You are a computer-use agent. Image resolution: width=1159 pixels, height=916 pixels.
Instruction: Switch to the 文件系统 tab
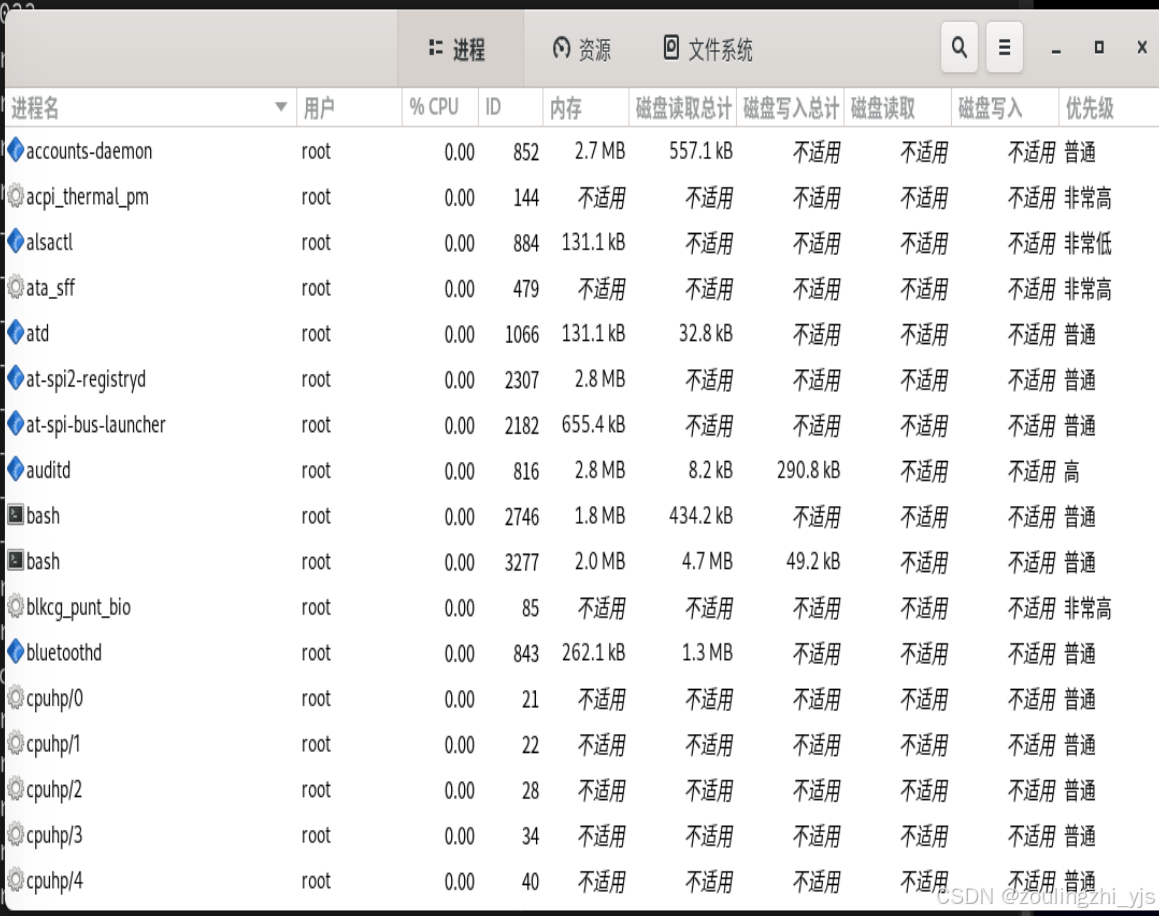pyautogui.click(x=708, y=49)
